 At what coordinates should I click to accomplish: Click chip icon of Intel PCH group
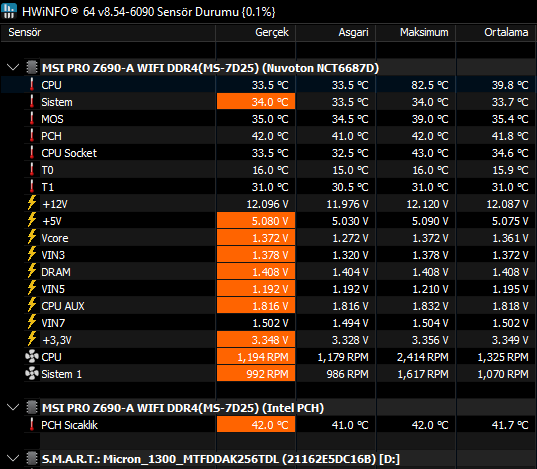pos(32,408)
